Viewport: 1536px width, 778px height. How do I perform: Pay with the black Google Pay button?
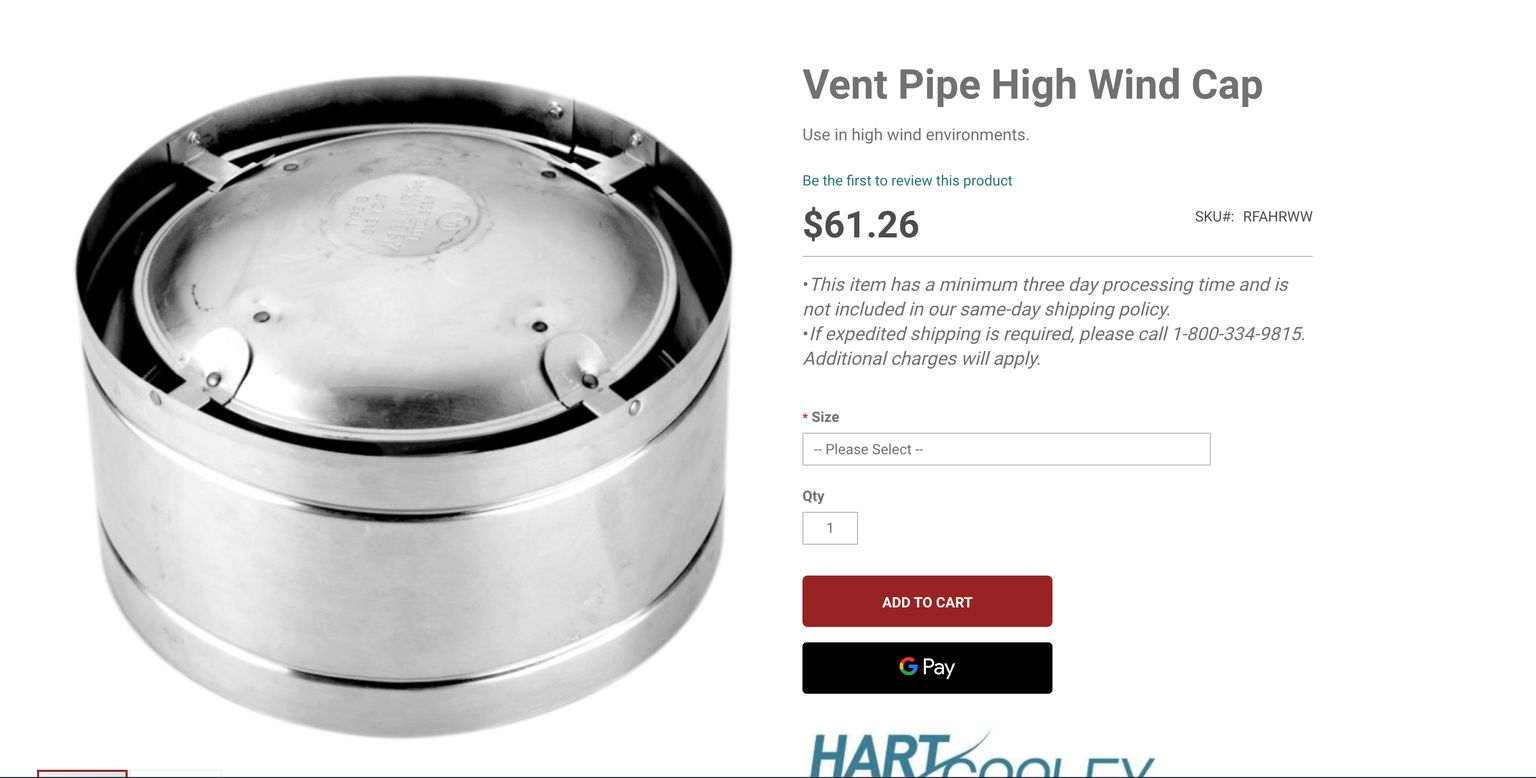(927, 667)
